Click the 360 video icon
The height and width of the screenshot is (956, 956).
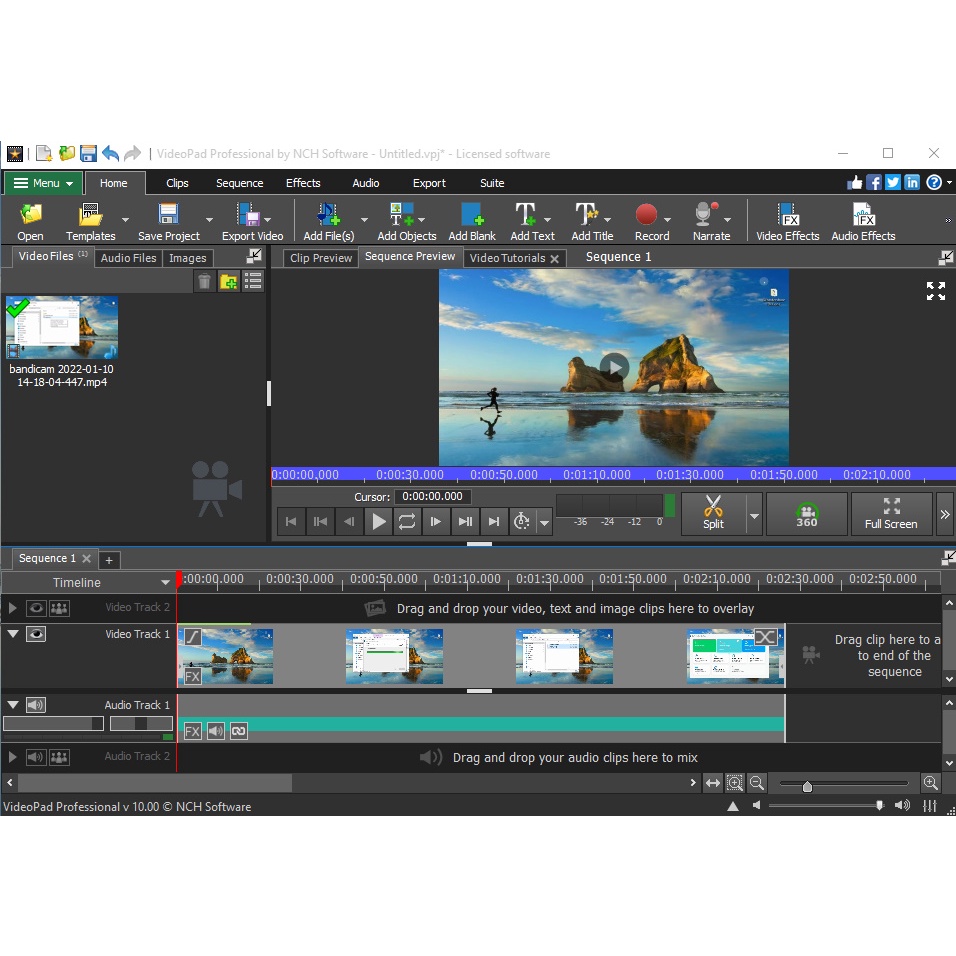(806, 513)
